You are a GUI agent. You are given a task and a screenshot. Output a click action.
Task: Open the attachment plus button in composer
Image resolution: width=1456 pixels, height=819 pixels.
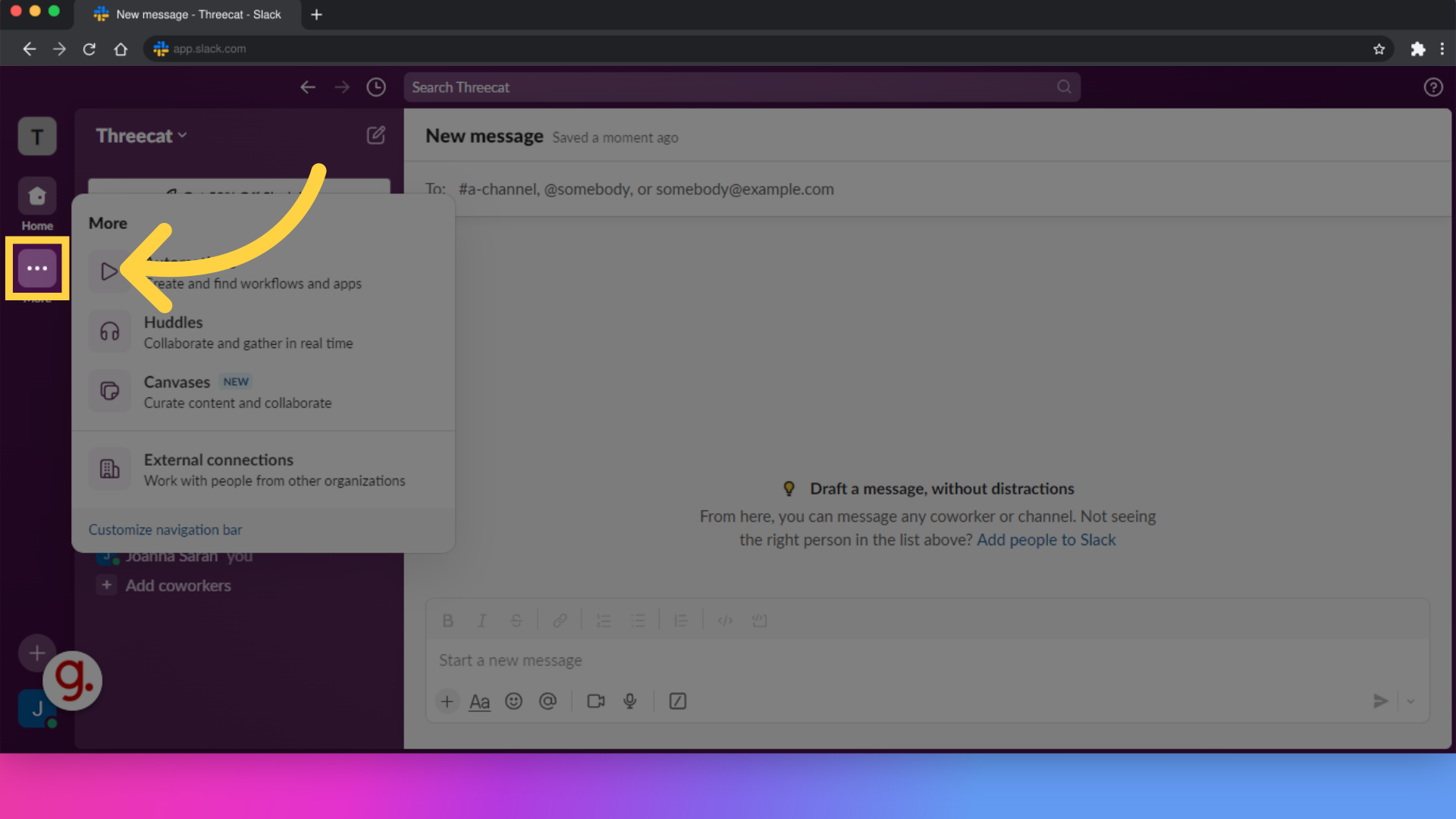447,701
